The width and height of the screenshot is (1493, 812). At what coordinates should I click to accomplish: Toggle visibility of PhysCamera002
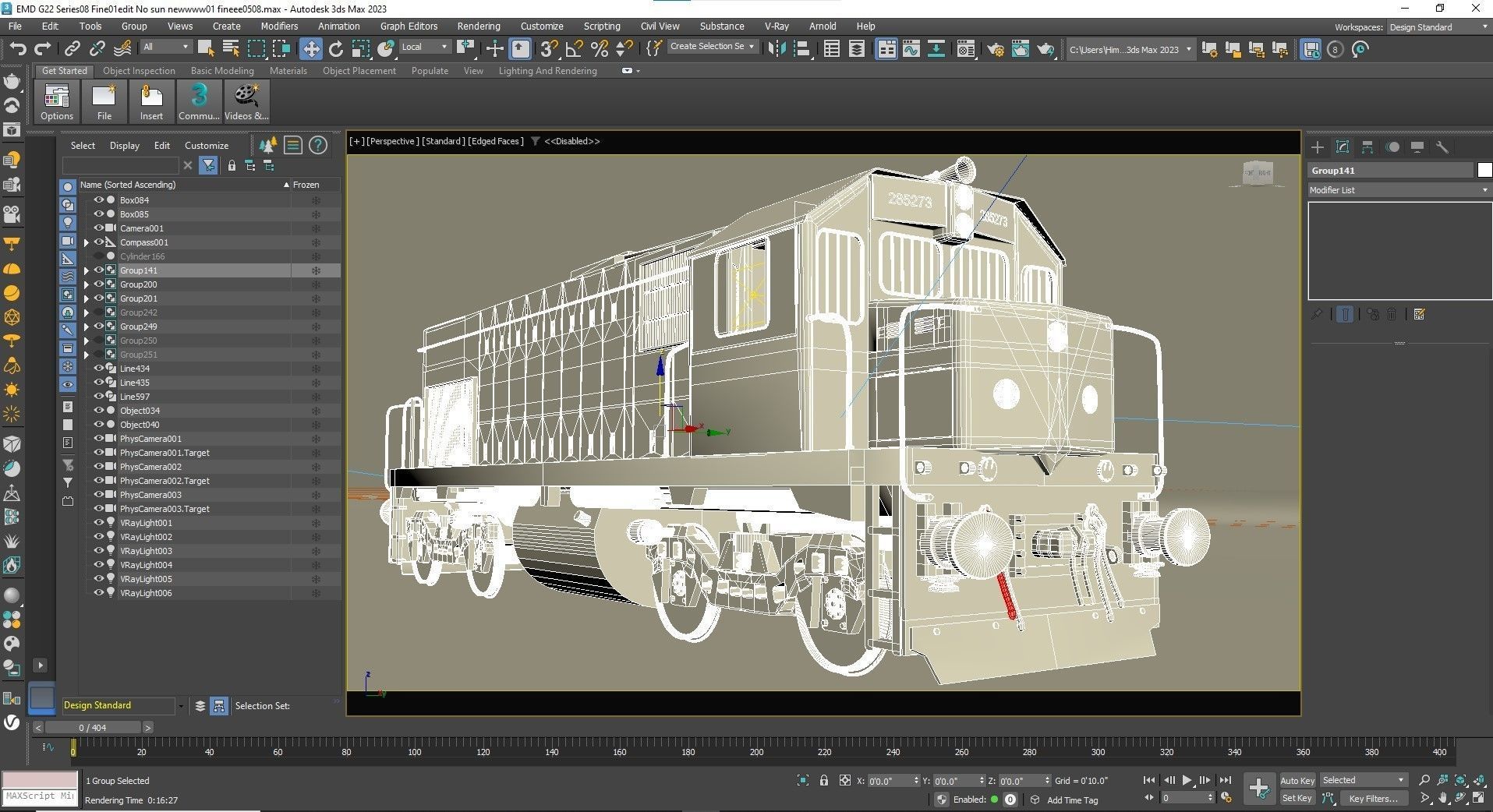[x=99, y=467]
